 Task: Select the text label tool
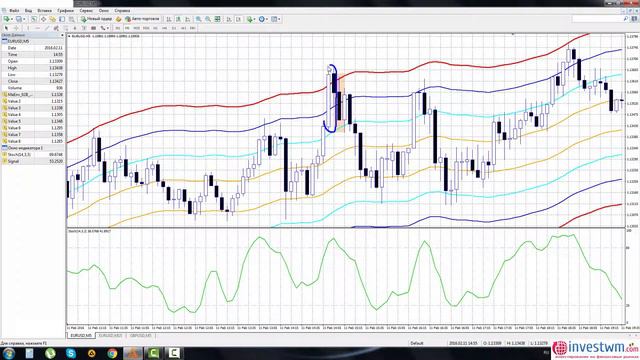[84, 28]
